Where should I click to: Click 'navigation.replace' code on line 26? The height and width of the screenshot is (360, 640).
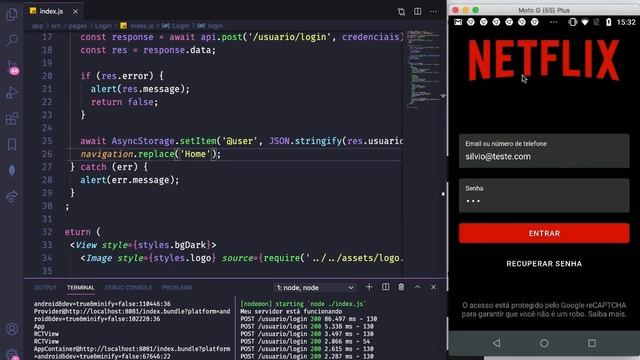(x=127, y=154)
